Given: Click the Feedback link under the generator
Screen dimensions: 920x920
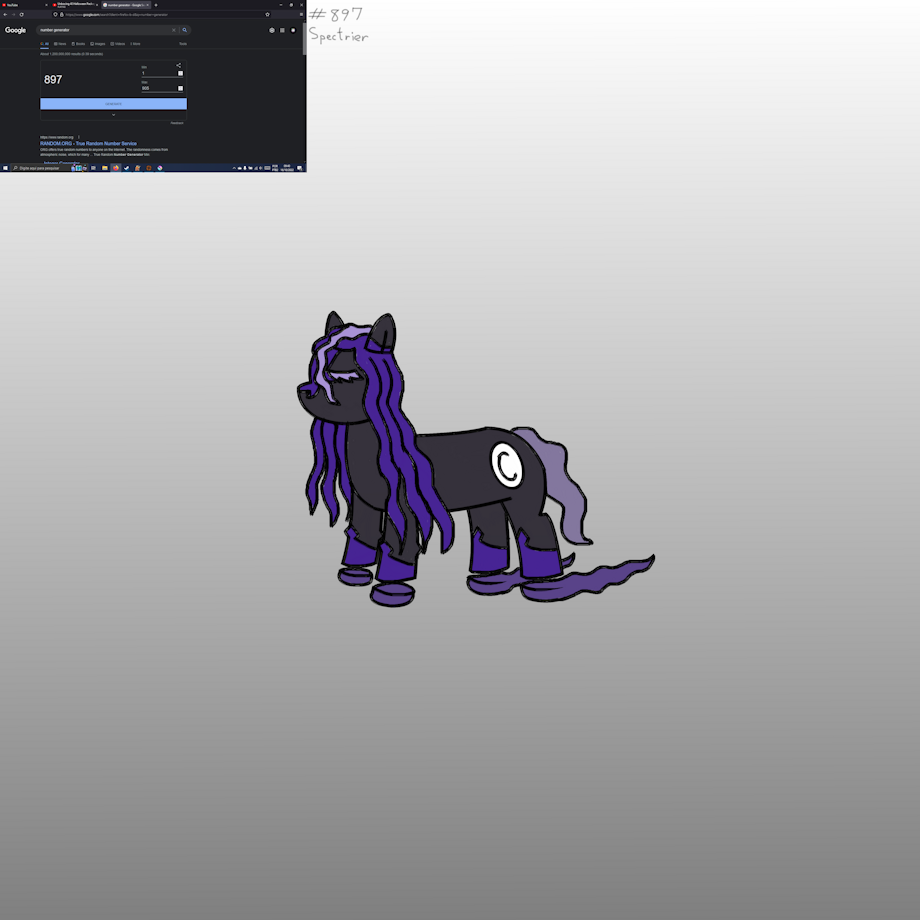Looking at the screenshot, I should point(177,123).
